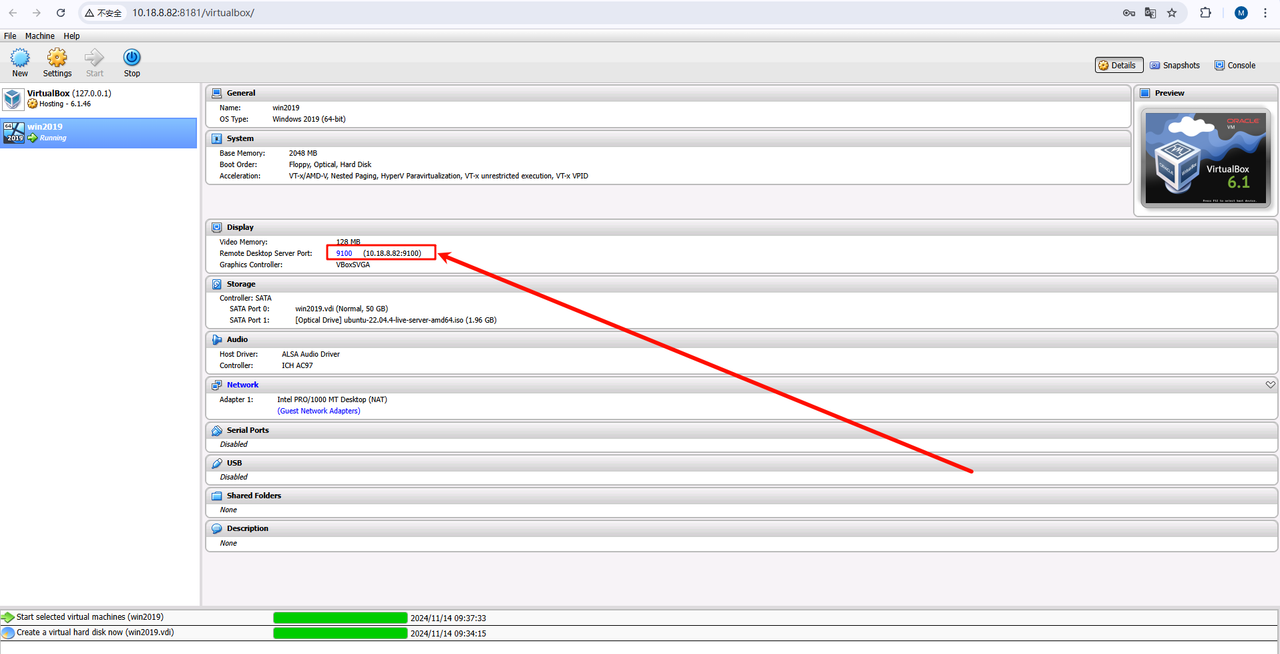Click the Start selected virtual machines progress bar
This screenshot has width=1280, height=654.
click(x=340, y=618)
